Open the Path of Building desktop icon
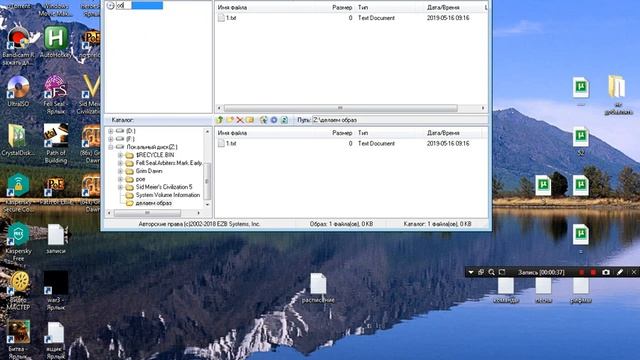This screenshot has width=640, height=360. 56,144
